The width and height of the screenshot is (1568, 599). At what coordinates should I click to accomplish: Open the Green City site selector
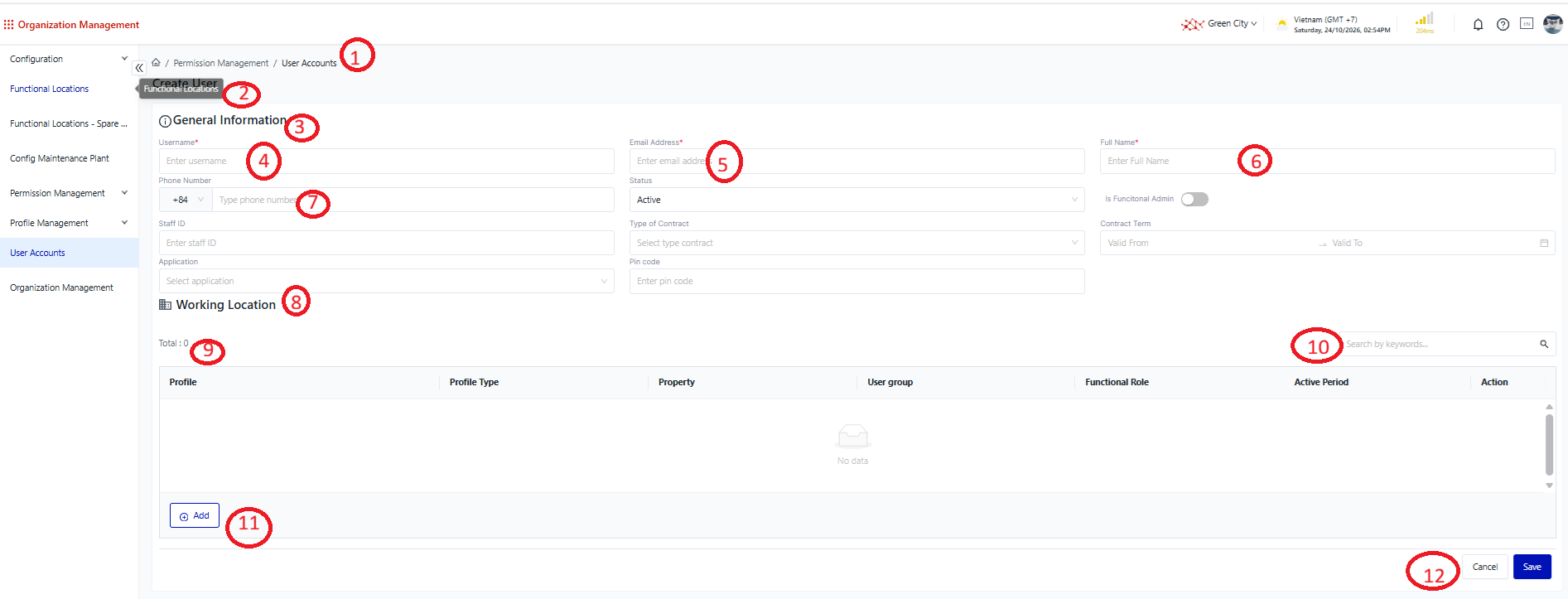(1219, 24)
